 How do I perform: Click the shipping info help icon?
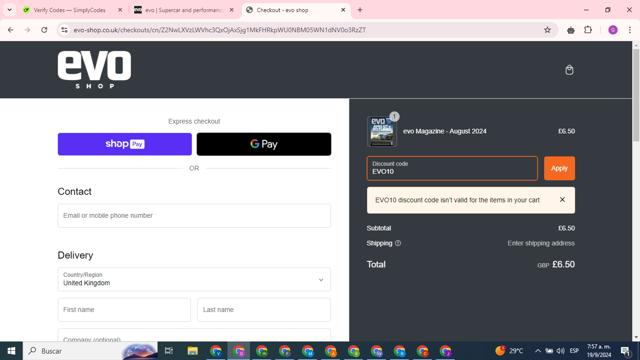pyautogui.click(x=398, y=243)
